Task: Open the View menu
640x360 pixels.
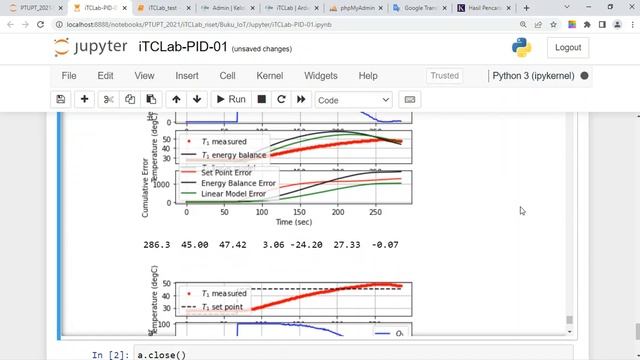Action: pos(144,76)
